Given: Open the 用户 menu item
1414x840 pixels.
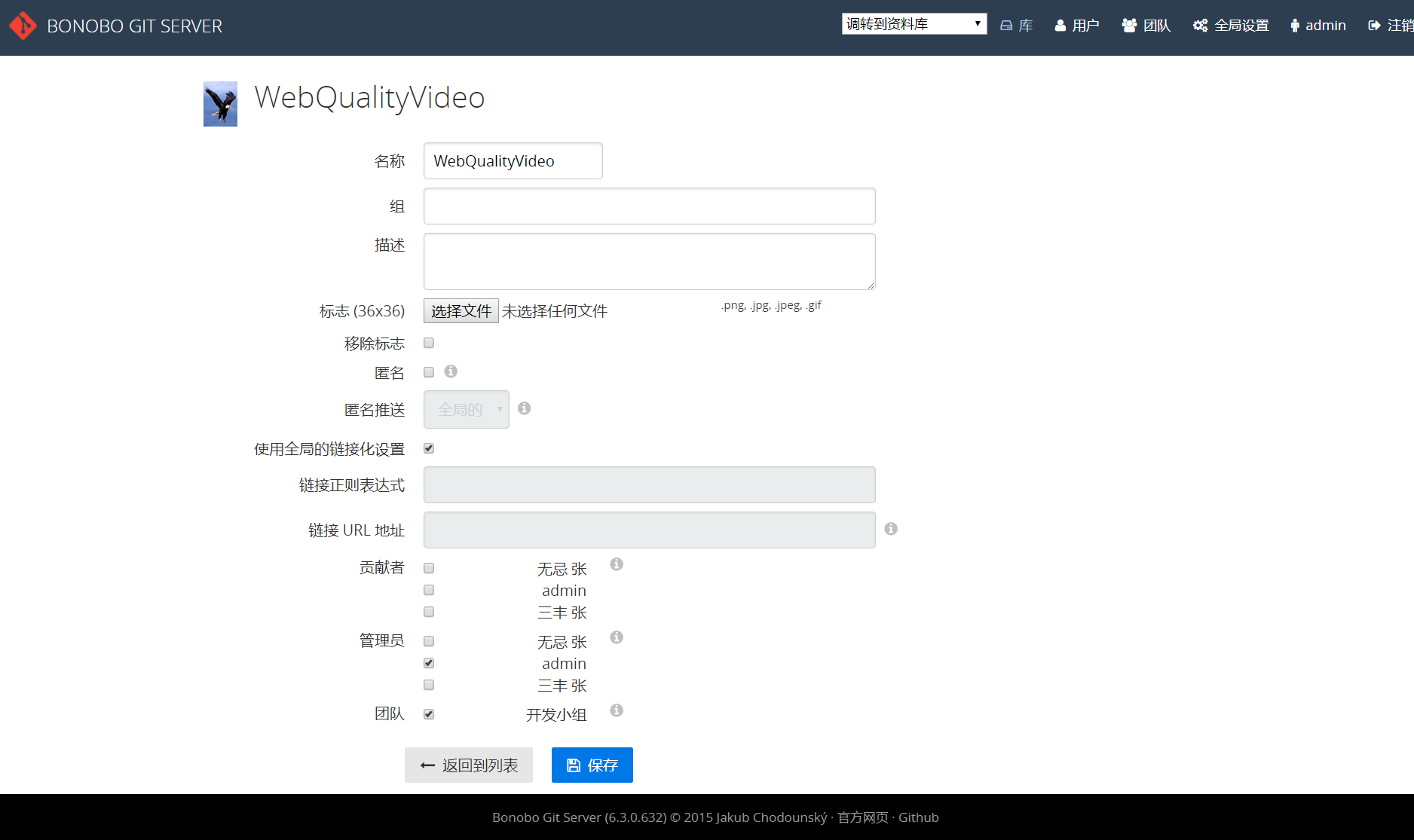Looking at the screenshot, I should coord(1077,26).
